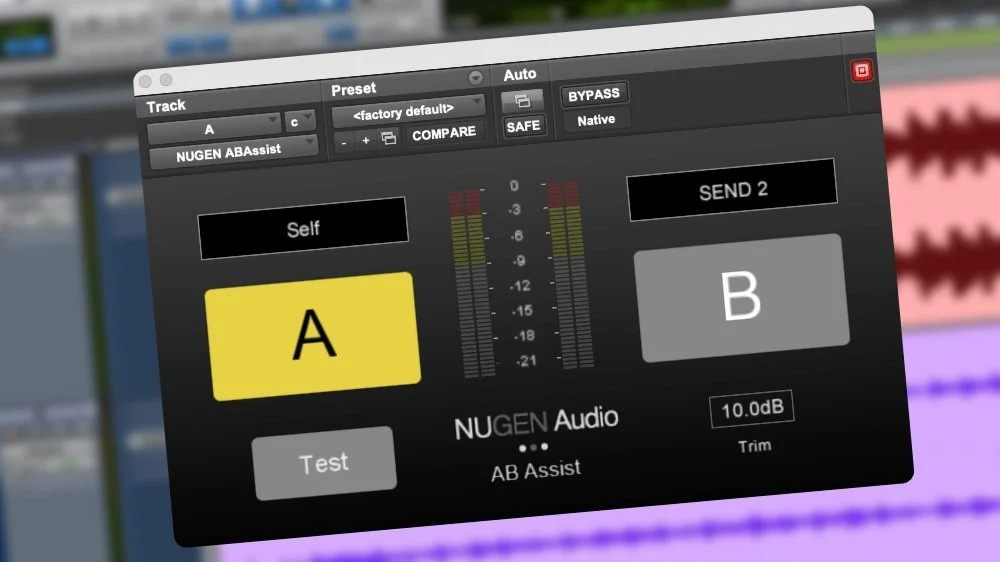This screenshot has width=1000, height=562.
Task: Select previous preset with minus button
Action: (344, 142)
